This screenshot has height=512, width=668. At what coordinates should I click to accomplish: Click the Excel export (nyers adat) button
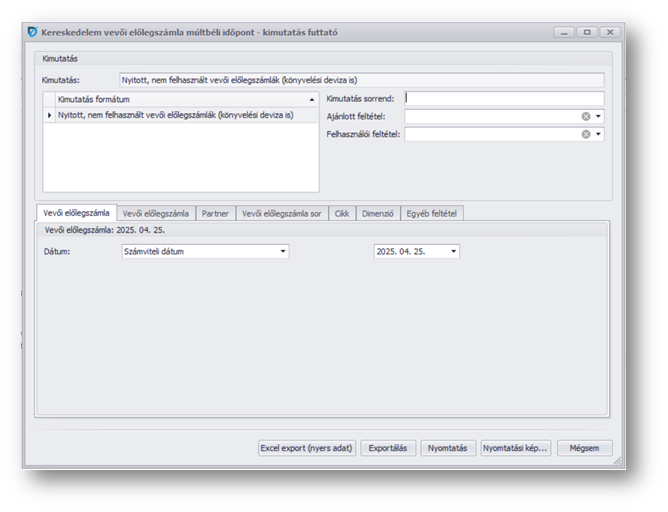click(306, 448)
